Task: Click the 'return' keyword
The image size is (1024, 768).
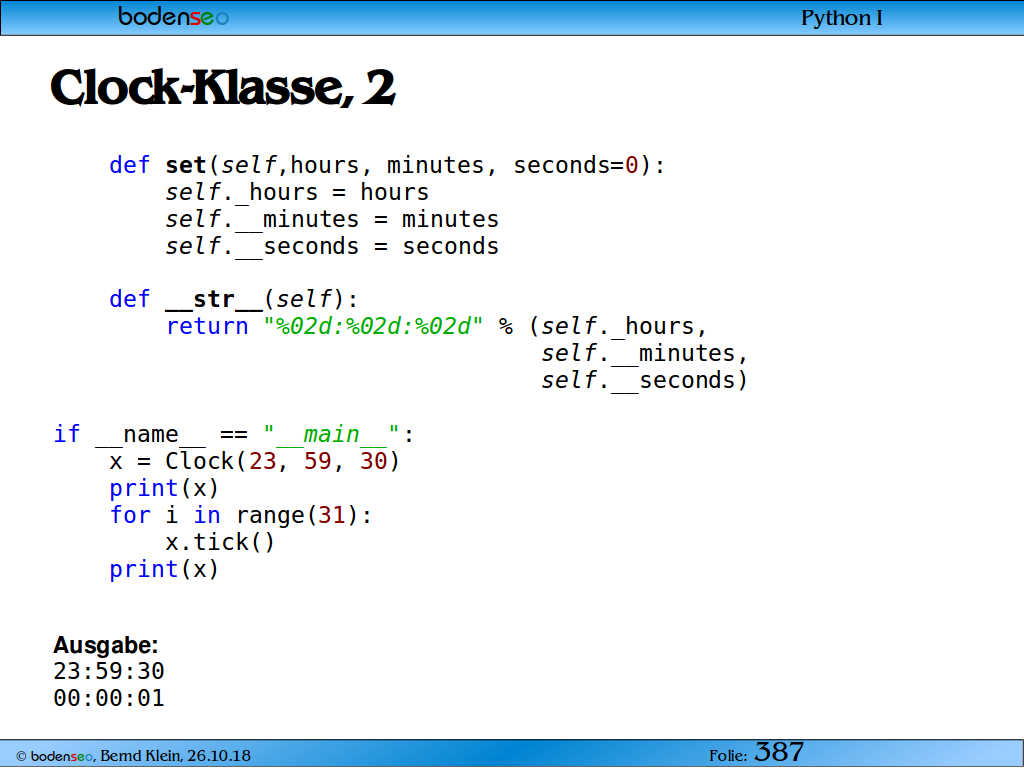Action: point(207,327)
